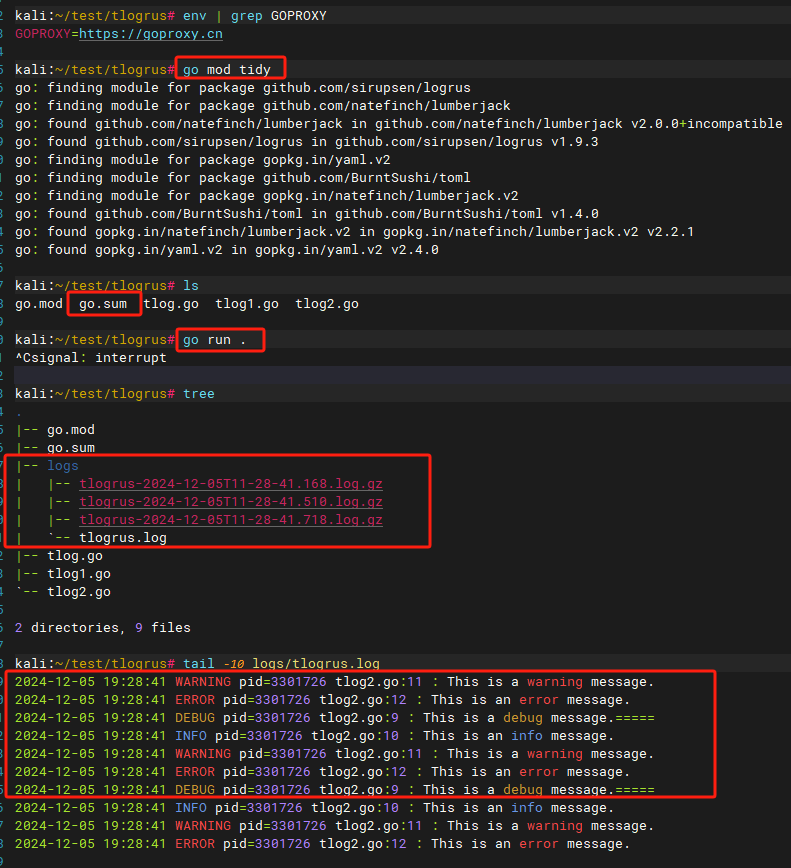Screen dimensions: 791x868
Task: Click the '-10' option of tail
Action: click(234, 663)
